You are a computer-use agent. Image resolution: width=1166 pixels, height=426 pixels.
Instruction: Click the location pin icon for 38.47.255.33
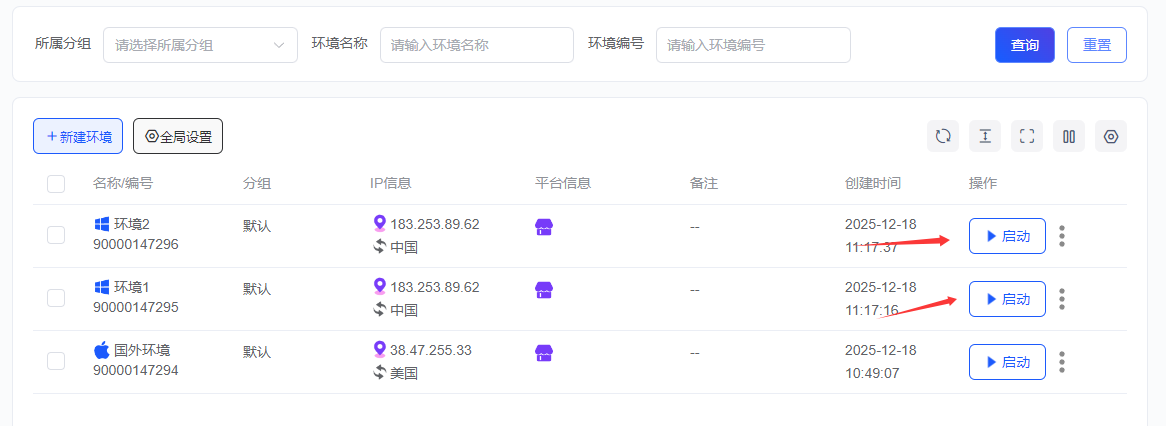click(x=379, y=349)
